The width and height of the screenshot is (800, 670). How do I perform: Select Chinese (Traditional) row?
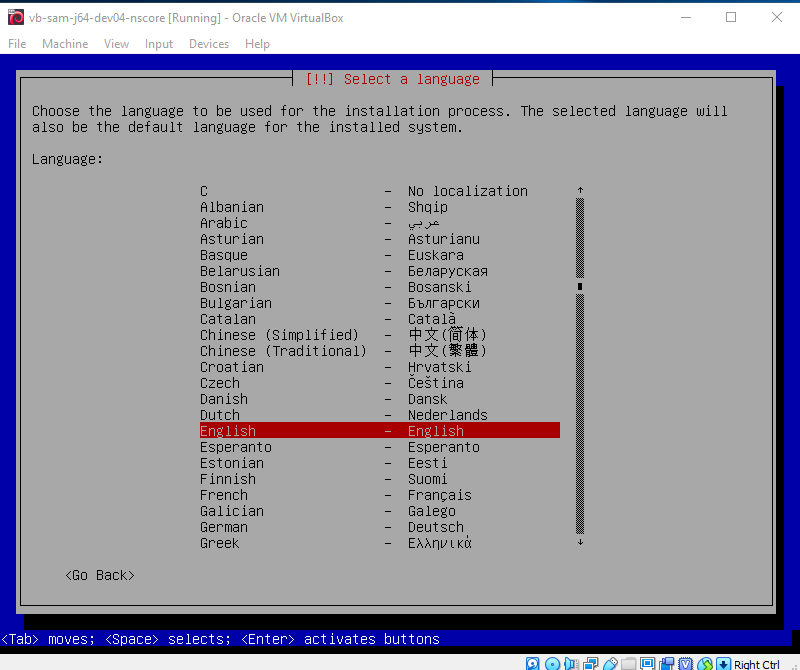tap(380, 351)
